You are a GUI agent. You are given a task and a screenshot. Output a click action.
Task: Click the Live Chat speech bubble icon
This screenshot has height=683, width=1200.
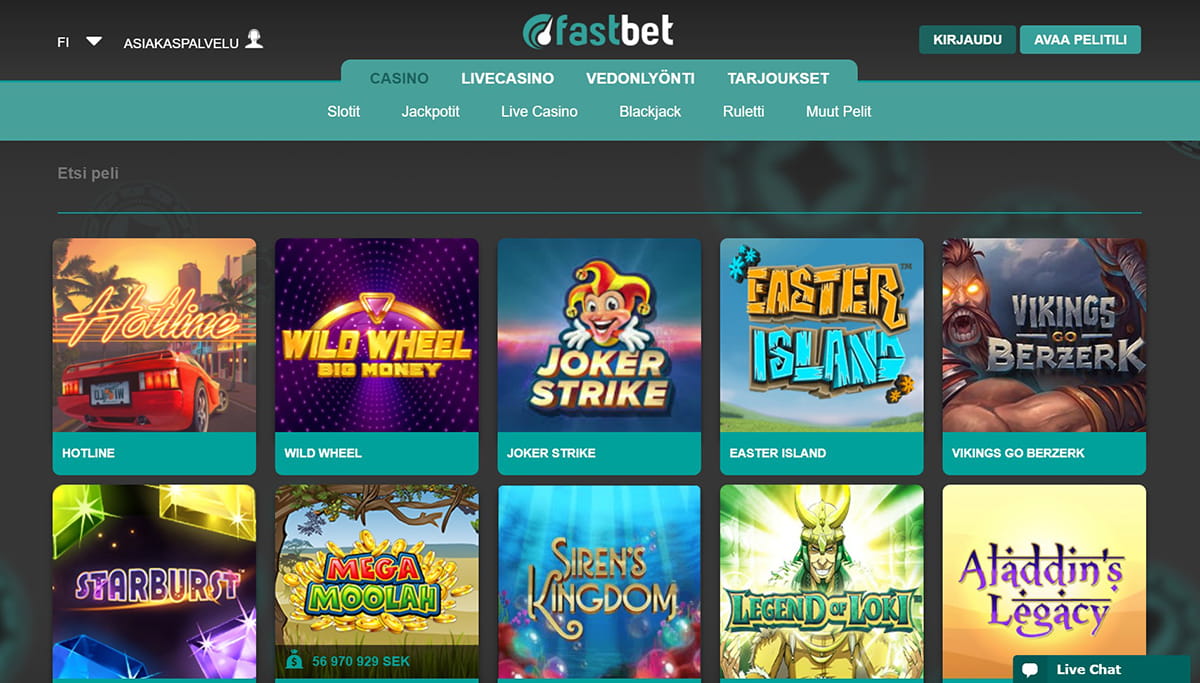pos(1030,670)
